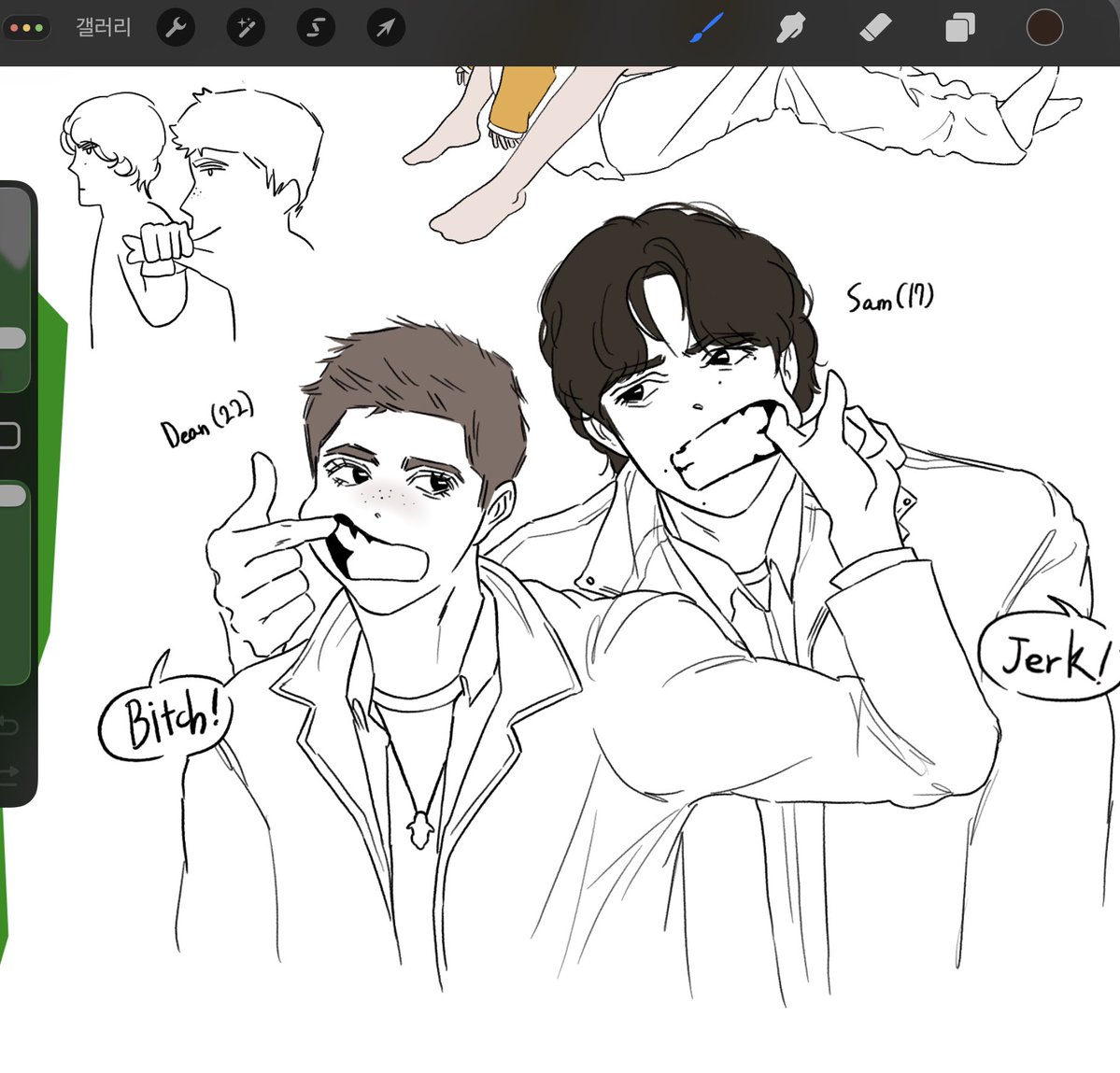Screen dimensions: 1120x1073
Task: Click the three-dot multitasking control
Action: pyautogui.click(x=26, y=29)
